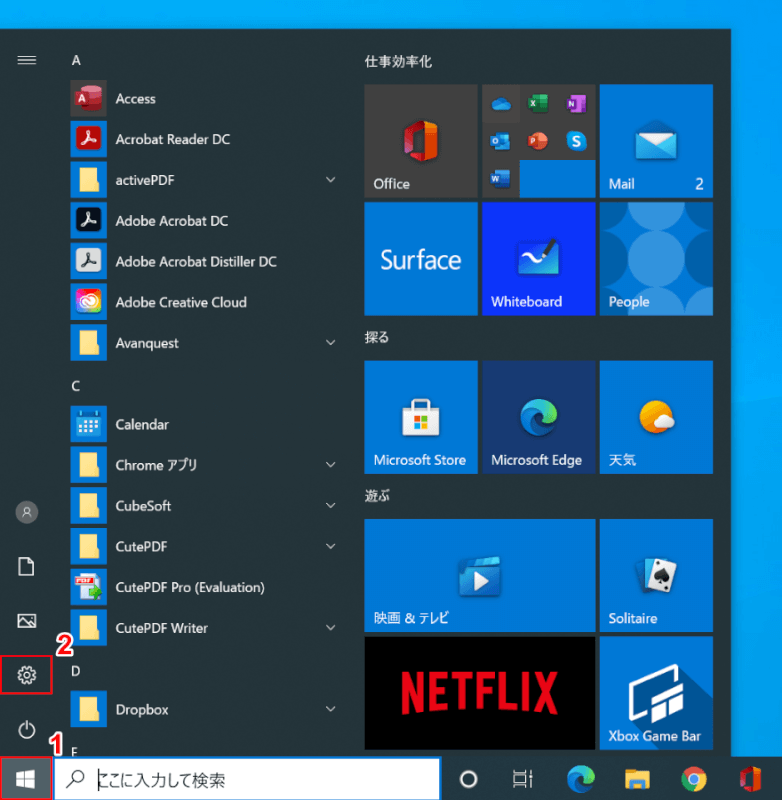The height and width of the screenshot is (800, 782).
Task: Click the 探る group heading
Action: pos(376,337)
